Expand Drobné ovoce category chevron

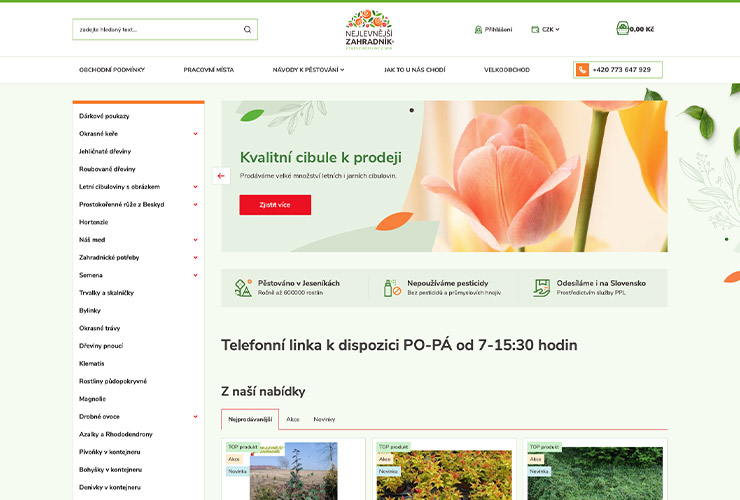tap(195, 417)
